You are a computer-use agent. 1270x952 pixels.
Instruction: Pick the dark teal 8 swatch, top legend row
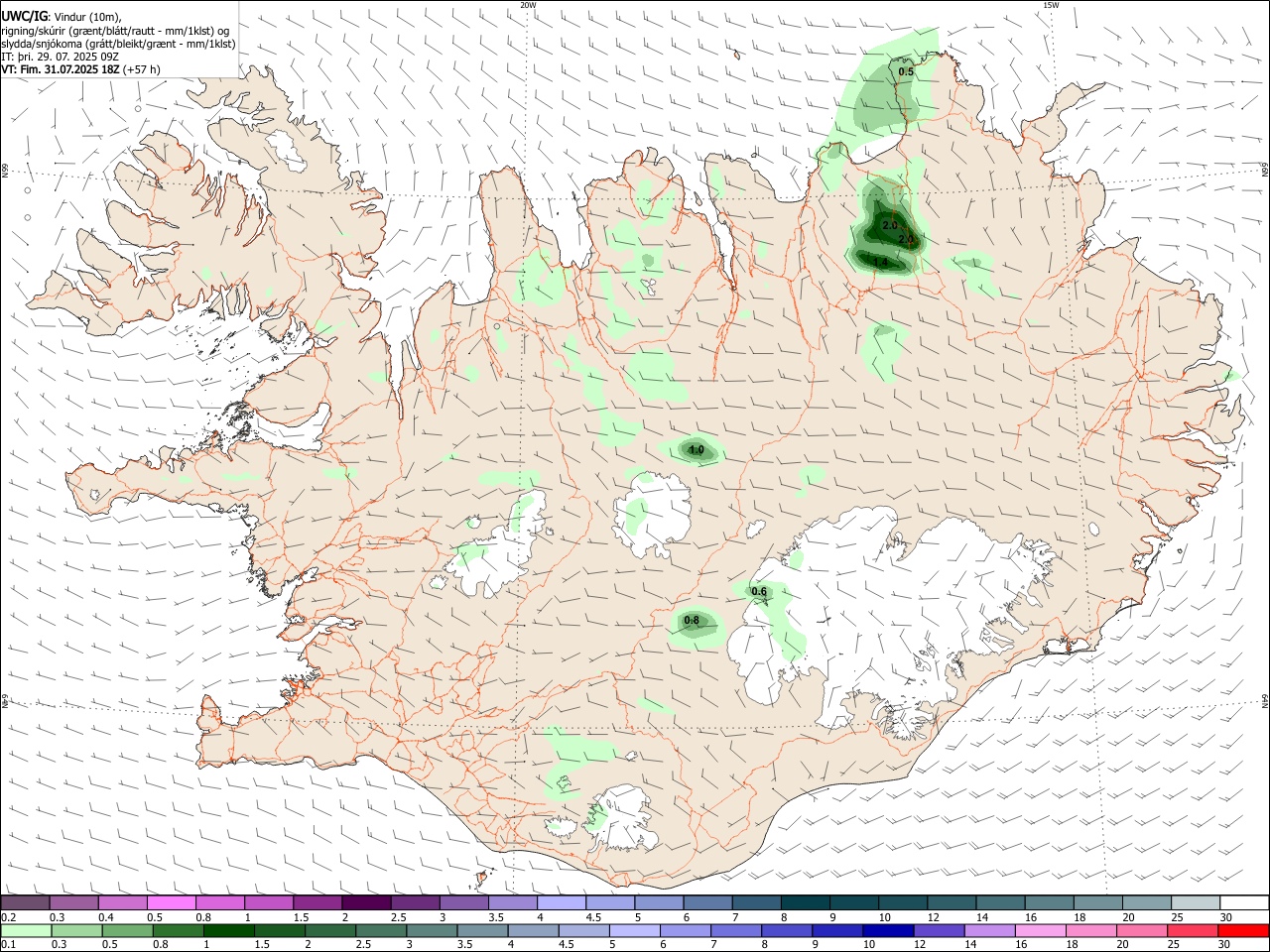806,903
